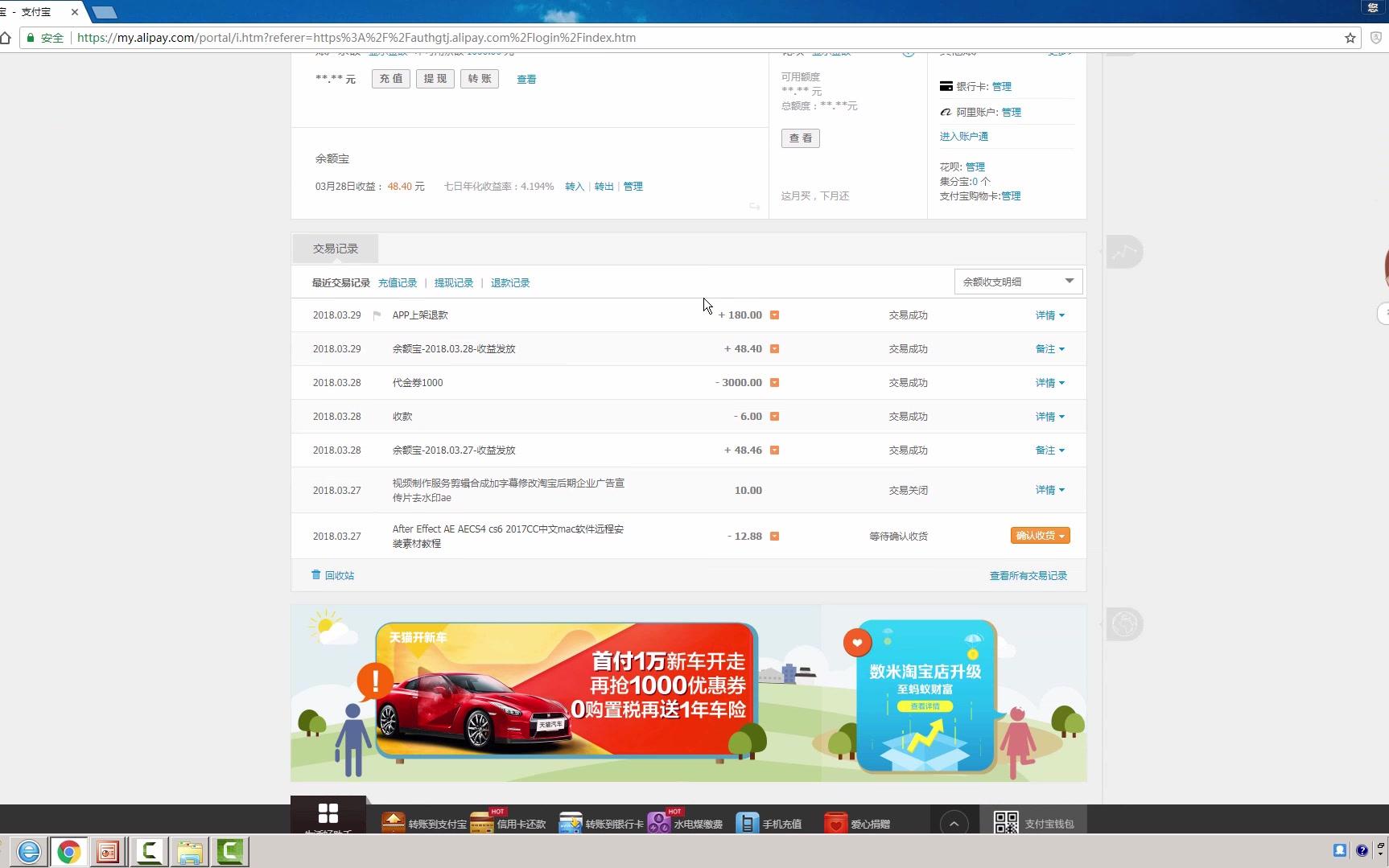This screenshot has height=868, width=1389.
Task: Expand 备注 for 2018.03.27-收益发放 row
Action: point(1049,450)
